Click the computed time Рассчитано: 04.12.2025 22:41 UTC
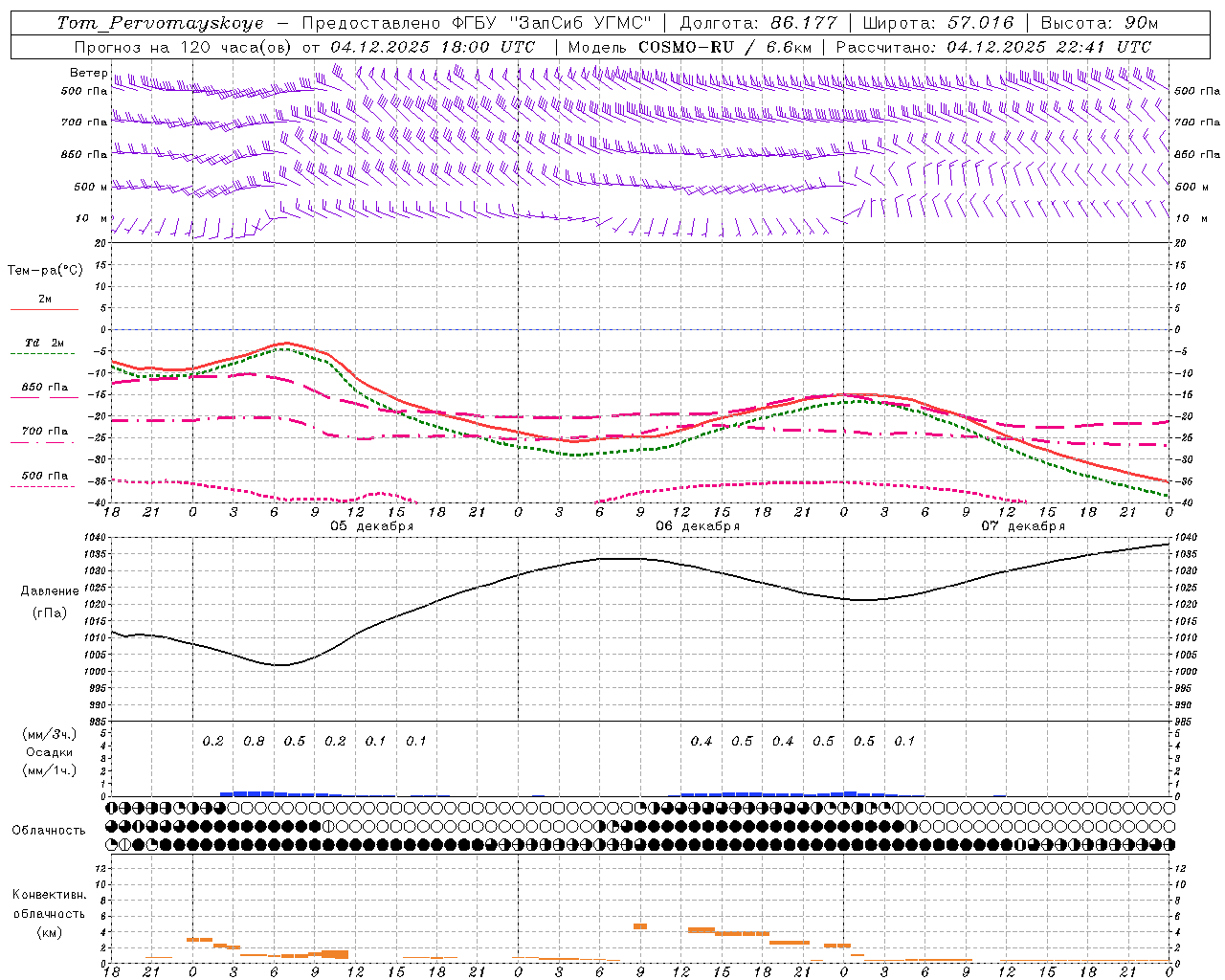The image size is (1225, 980). (x=993, y=47)
